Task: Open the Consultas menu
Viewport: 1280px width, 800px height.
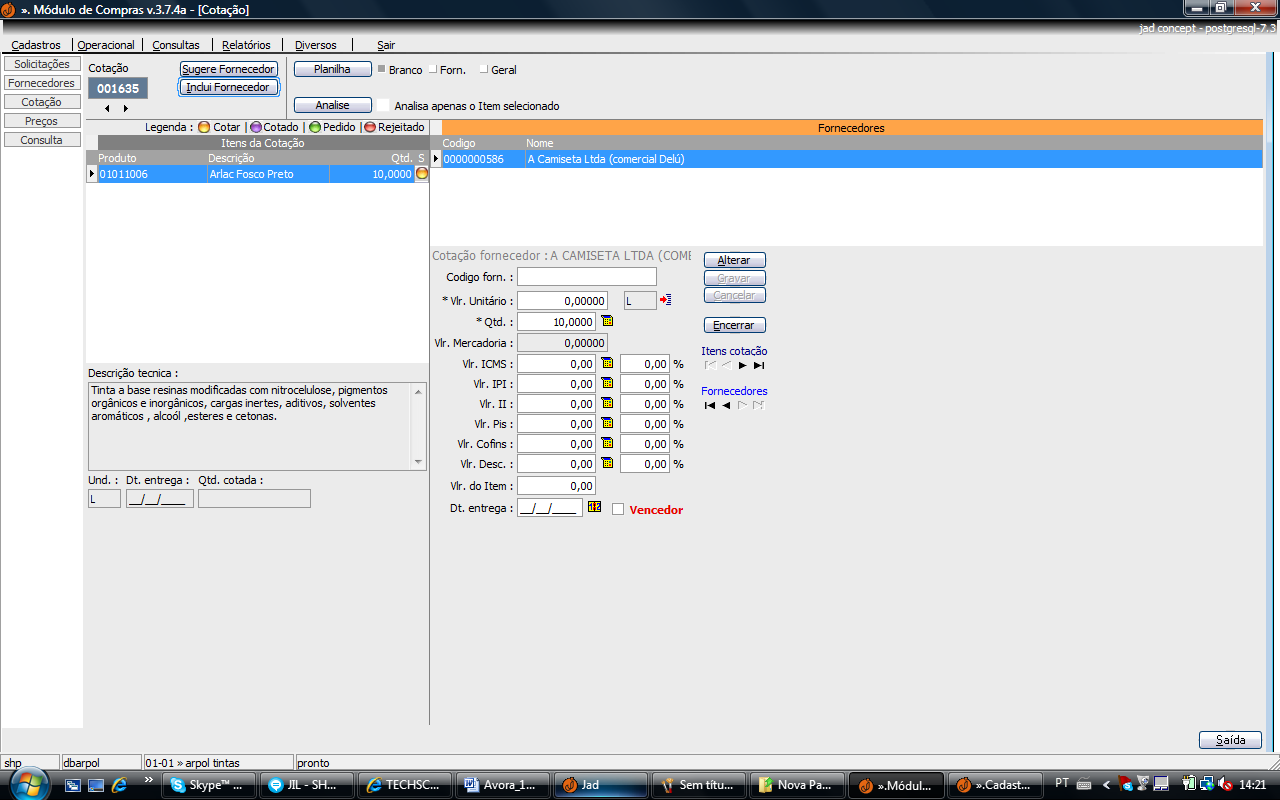Action: point(176,45)
